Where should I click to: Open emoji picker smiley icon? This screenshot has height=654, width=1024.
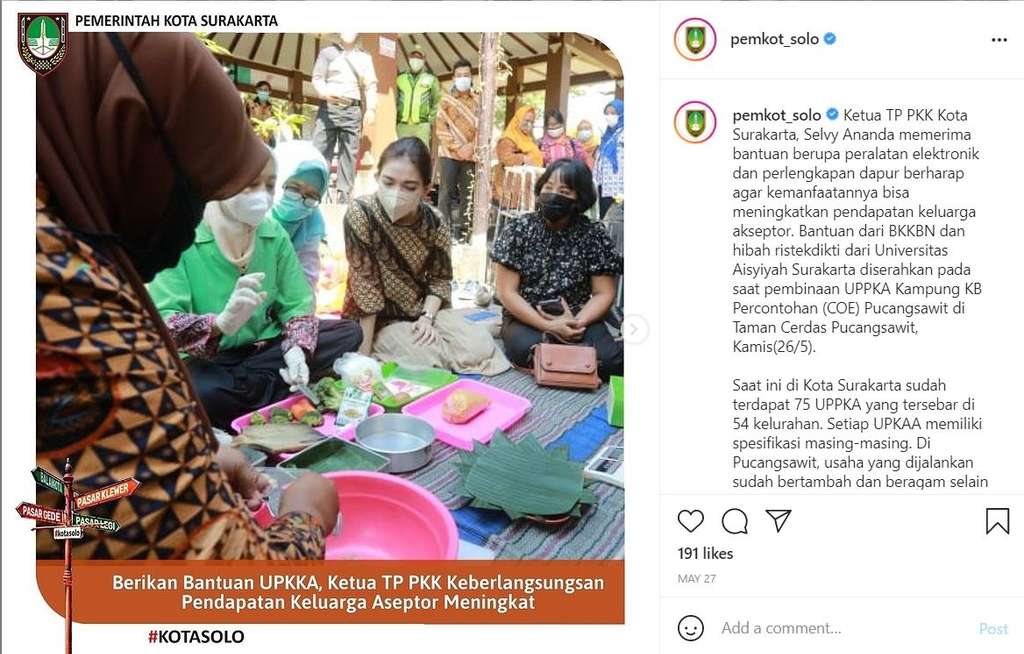690,628
